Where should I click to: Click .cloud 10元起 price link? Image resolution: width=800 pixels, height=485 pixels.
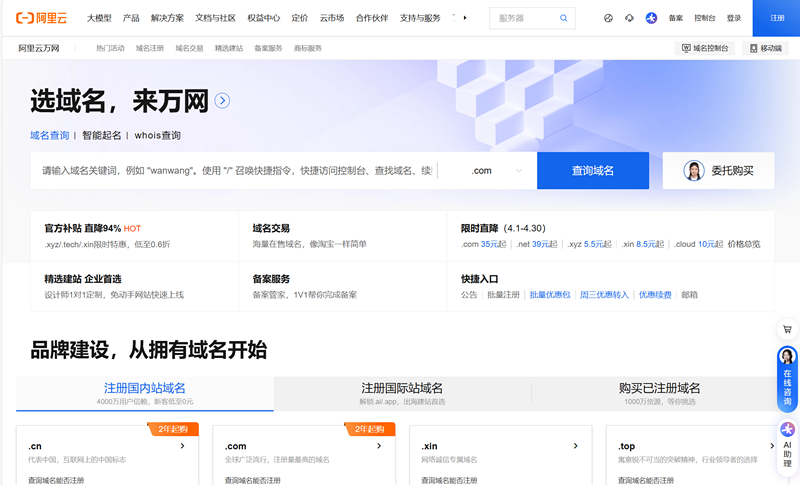click(698, 244)
